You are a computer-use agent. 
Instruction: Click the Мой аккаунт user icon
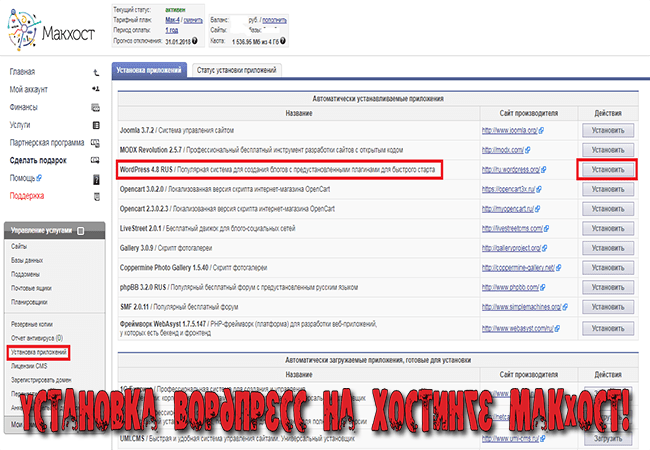(x=96, y=89)
